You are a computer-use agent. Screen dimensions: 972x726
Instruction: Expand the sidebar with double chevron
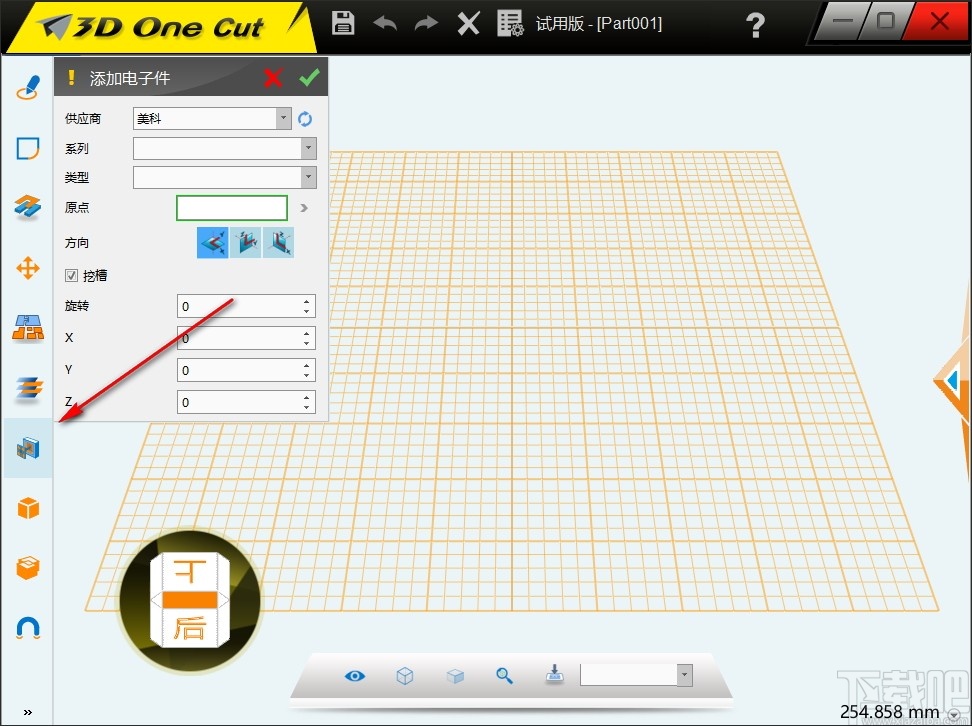(27, 712)
